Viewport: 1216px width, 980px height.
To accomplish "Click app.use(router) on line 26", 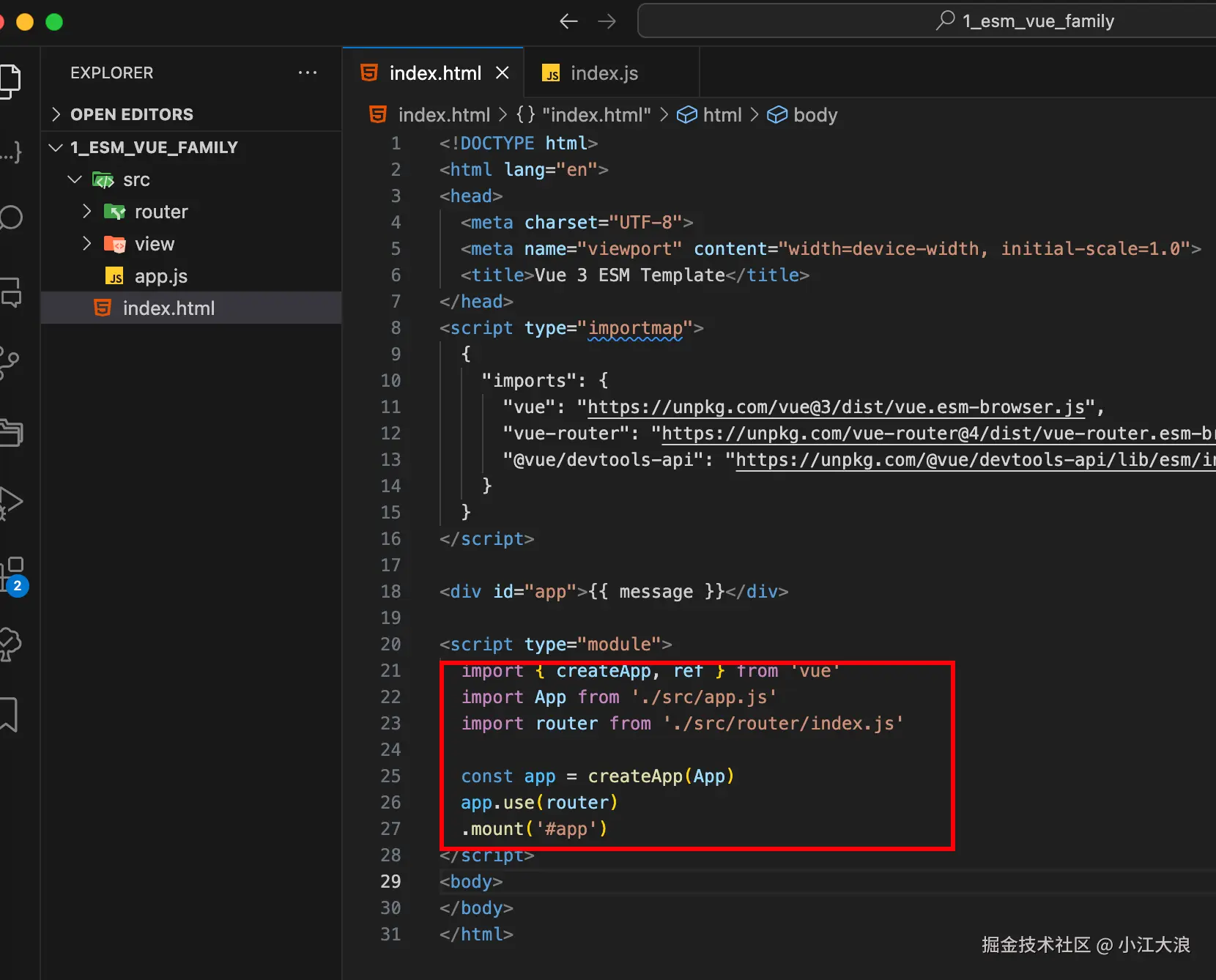I will coord(539,803).
